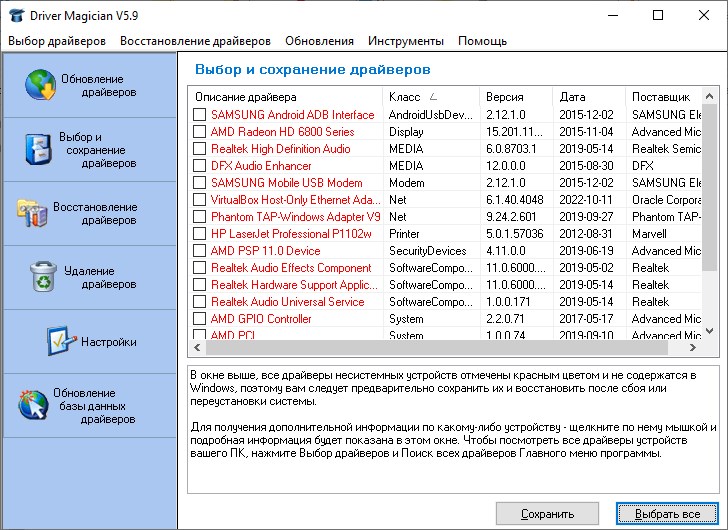Tick the DFX Audio Enhancer checkbox
The image size is (728, 530).
coord(200,166)
